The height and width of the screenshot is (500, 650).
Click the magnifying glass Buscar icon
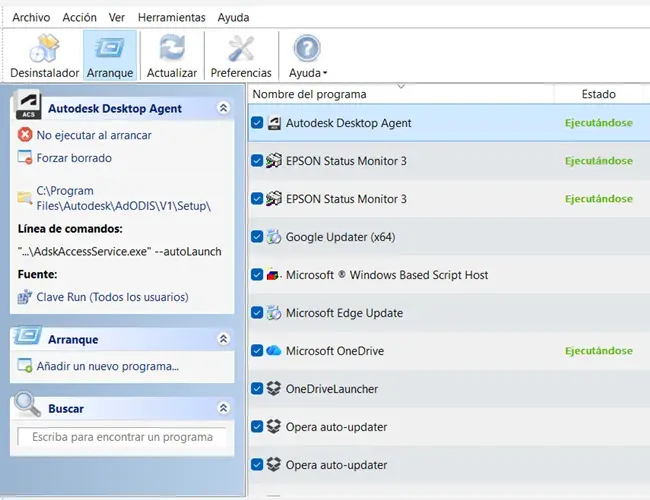pyautogui.click(x=27, y=404)
